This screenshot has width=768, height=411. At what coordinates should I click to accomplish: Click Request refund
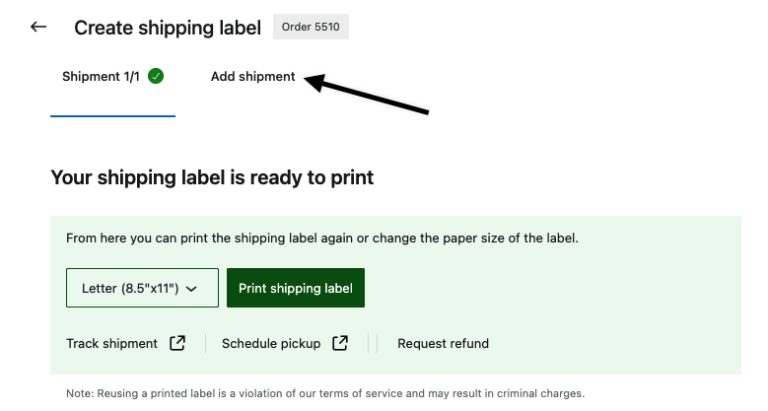[x=443, y=343]
